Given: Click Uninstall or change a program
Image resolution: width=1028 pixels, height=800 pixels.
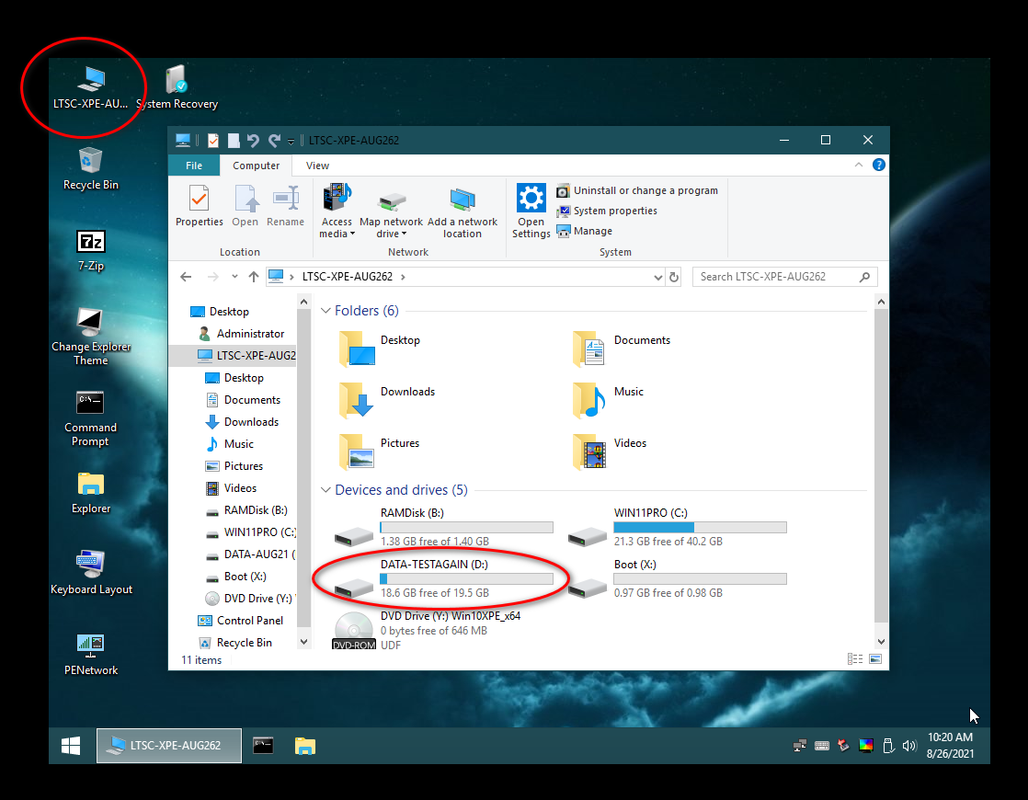Looking at the screenshot, I should tap(638, 190).
